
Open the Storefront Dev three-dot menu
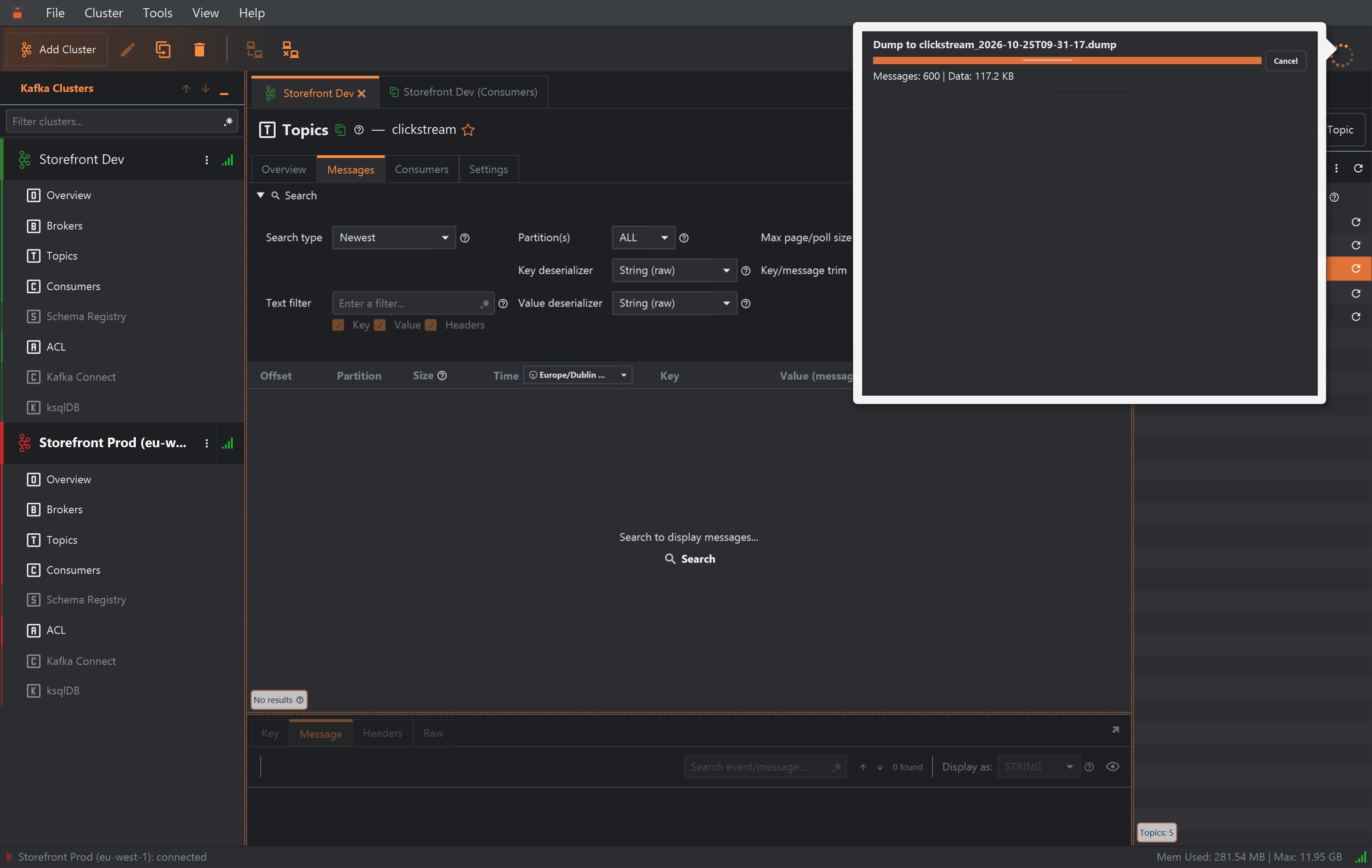(206, 160)
